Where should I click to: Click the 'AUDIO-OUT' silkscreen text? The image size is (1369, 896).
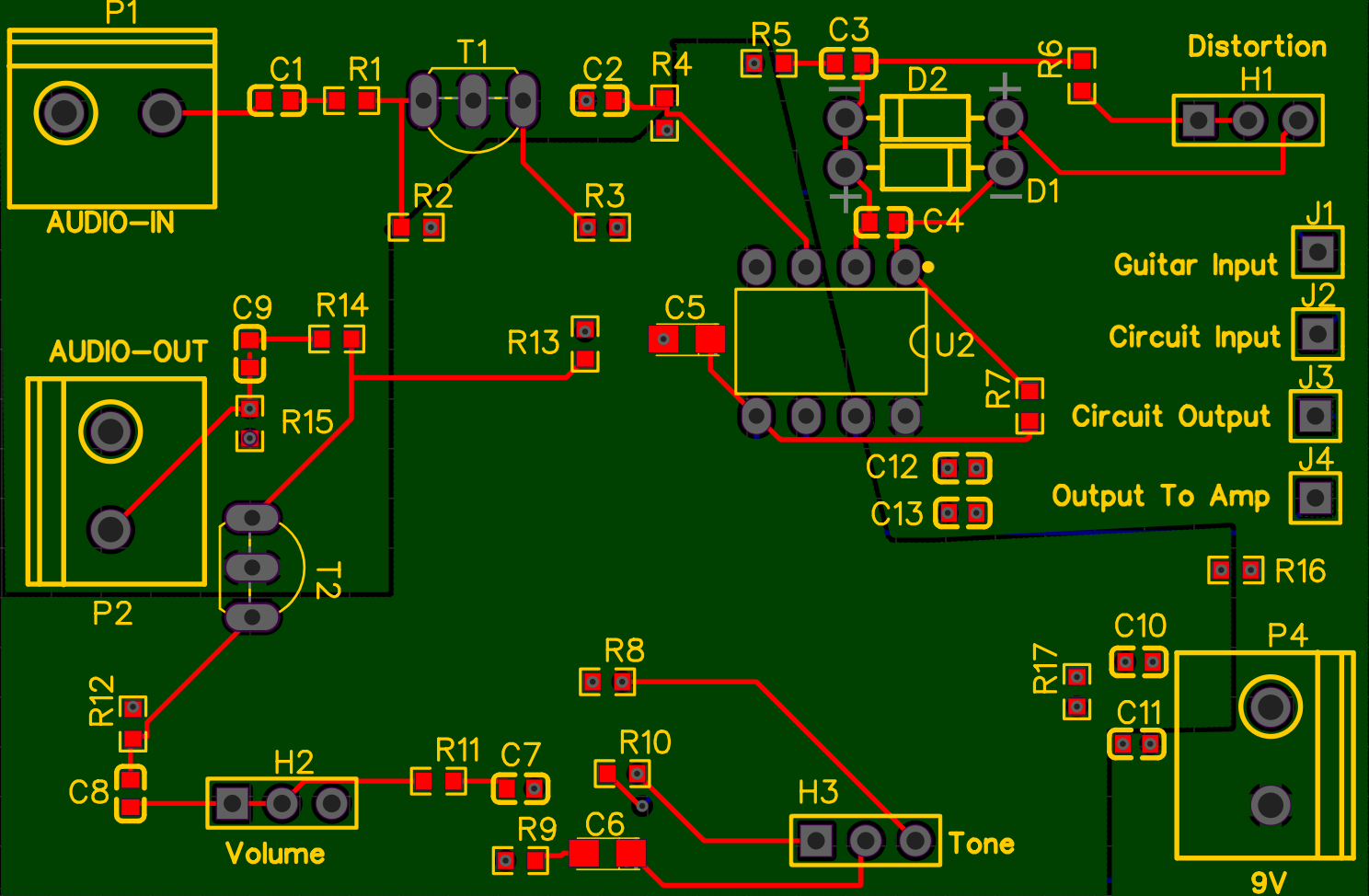[x=129, y=351]
